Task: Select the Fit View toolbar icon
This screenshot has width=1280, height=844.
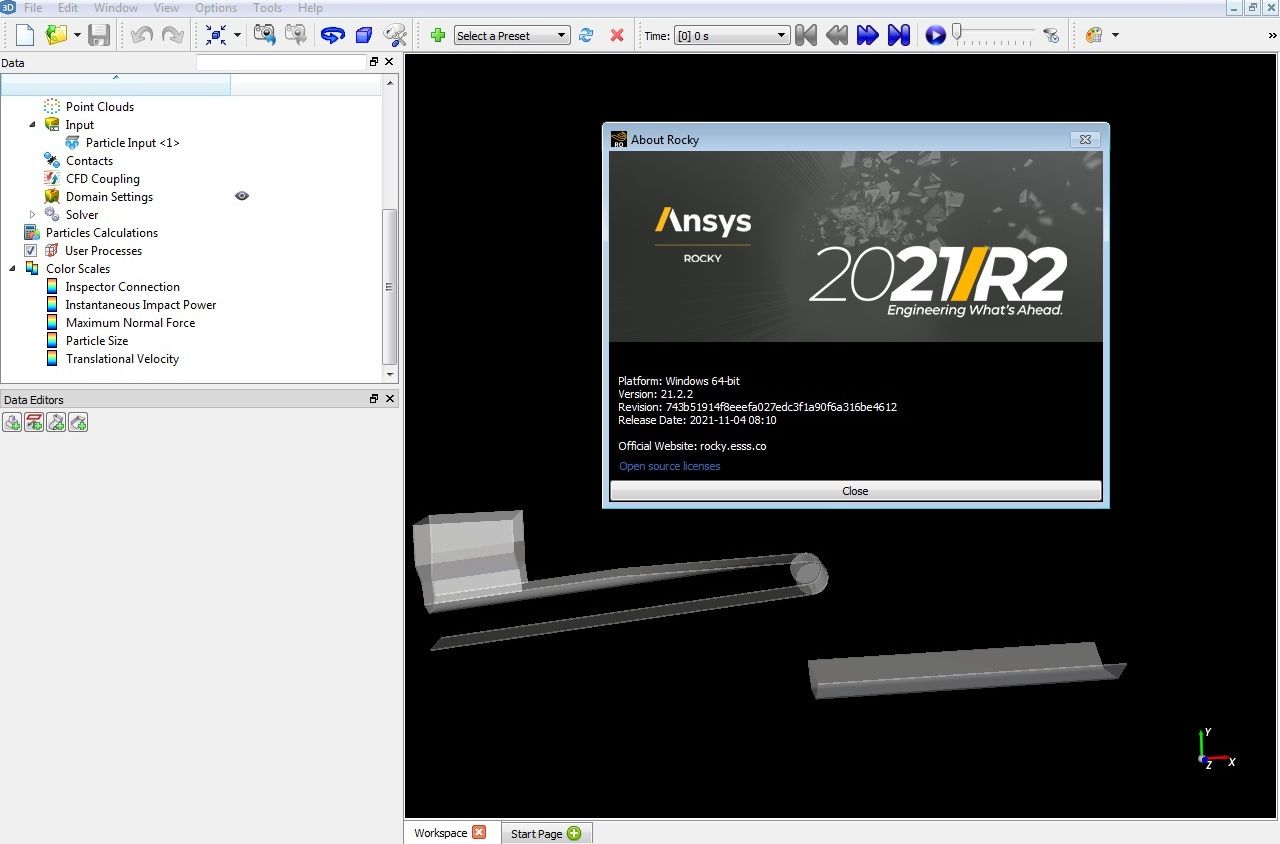Action: 216,34
